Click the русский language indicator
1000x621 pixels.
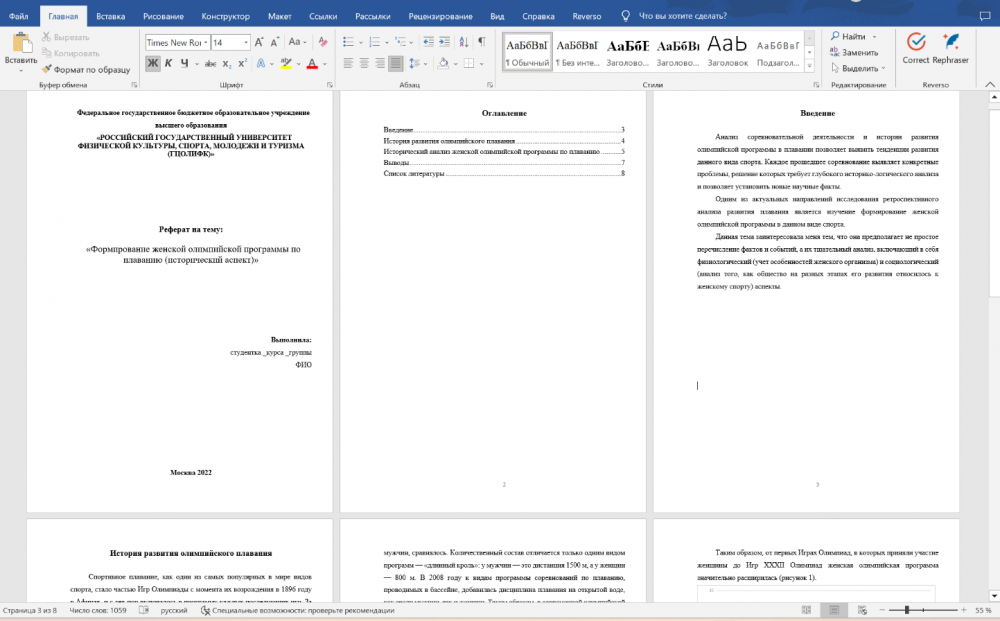pyautogui.click(x=173, y=610)
